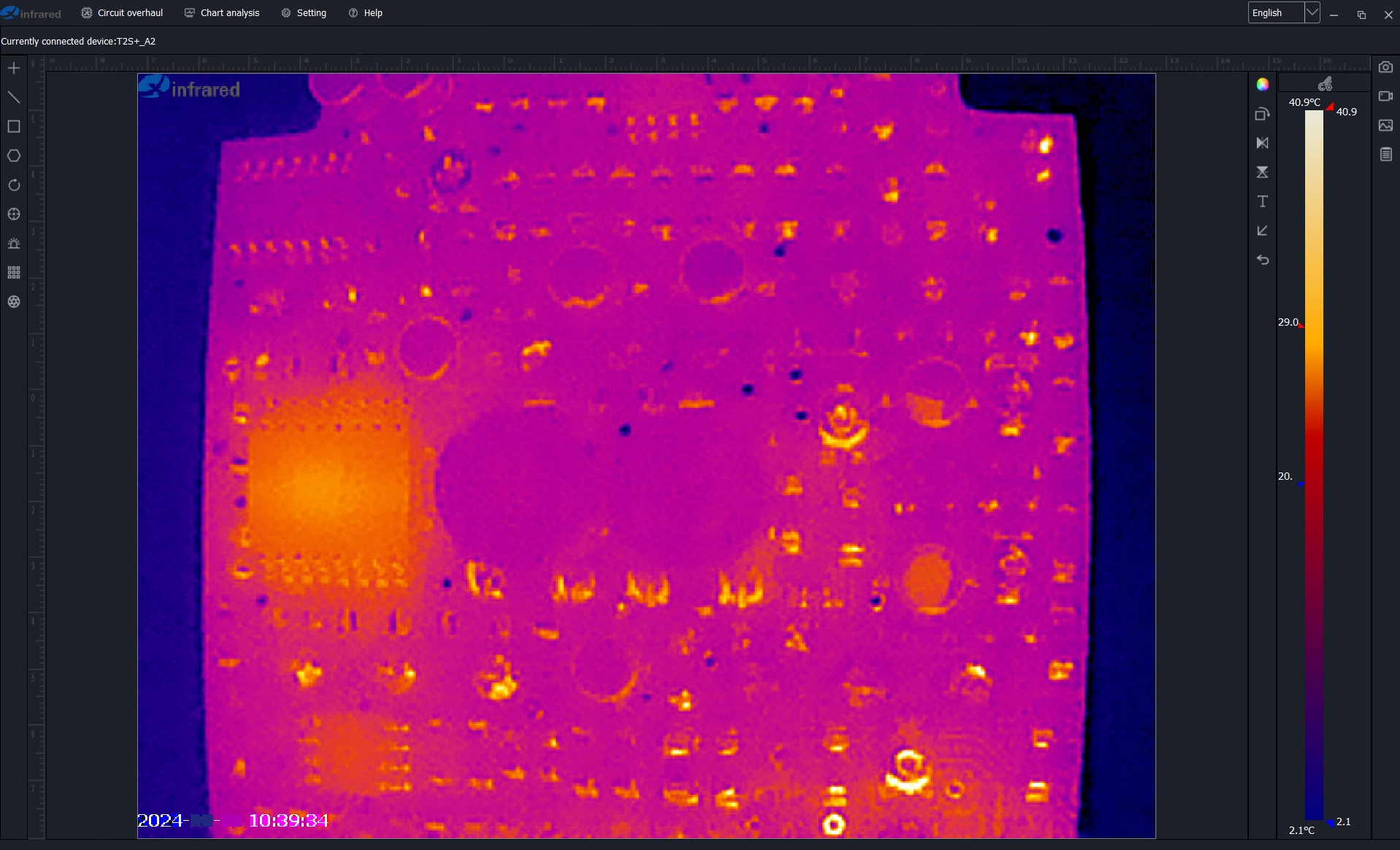Viewport: 1400px width, 850px height.
Task: Open the temperature alarm siren icon
Action: point(14,244)
